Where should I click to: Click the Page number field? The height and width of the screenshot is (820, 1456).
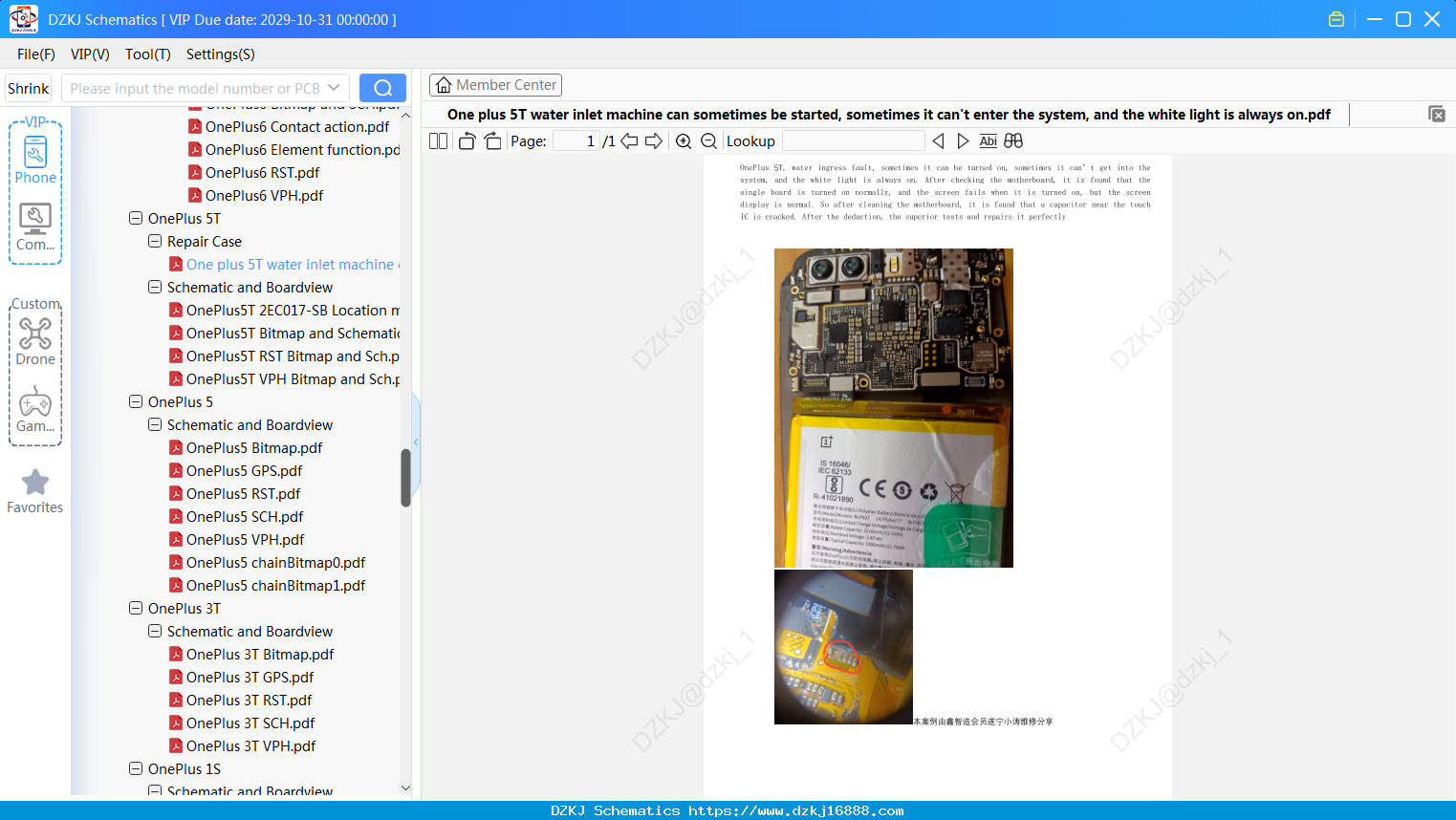point(576,140)
